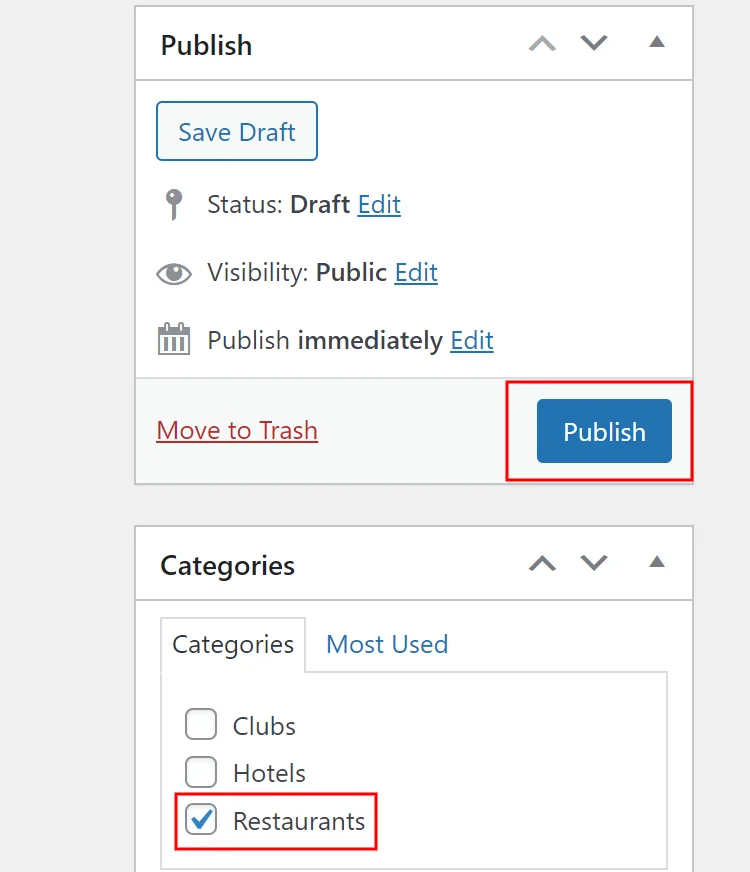This screenshot has width=750, height=872.
Task: Click Edit next to Status Draft
Action: 378,204
